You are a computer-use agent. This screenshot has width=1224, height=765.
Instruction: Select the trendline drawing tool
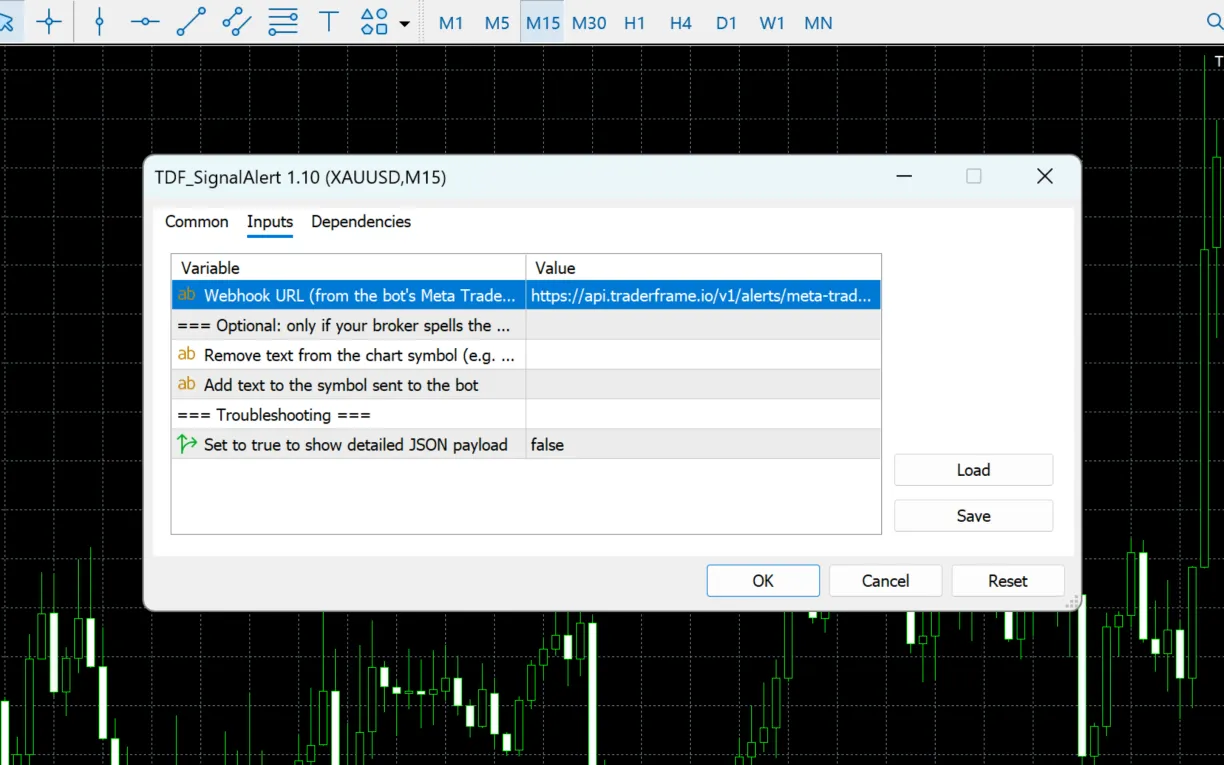191,22
